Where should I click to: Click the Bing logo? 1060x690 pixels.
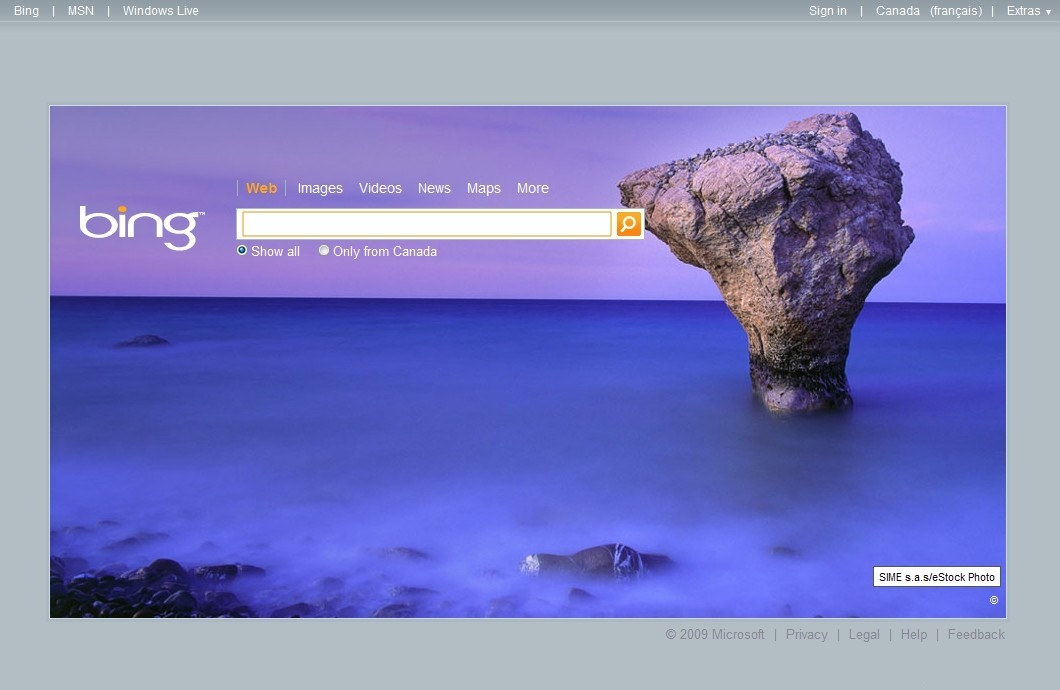coord(141,227)
